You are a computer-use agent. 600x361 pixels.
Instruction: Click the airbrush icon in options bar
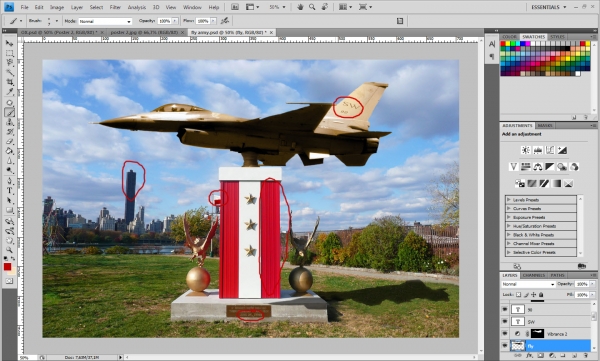(x=225, y=21)
